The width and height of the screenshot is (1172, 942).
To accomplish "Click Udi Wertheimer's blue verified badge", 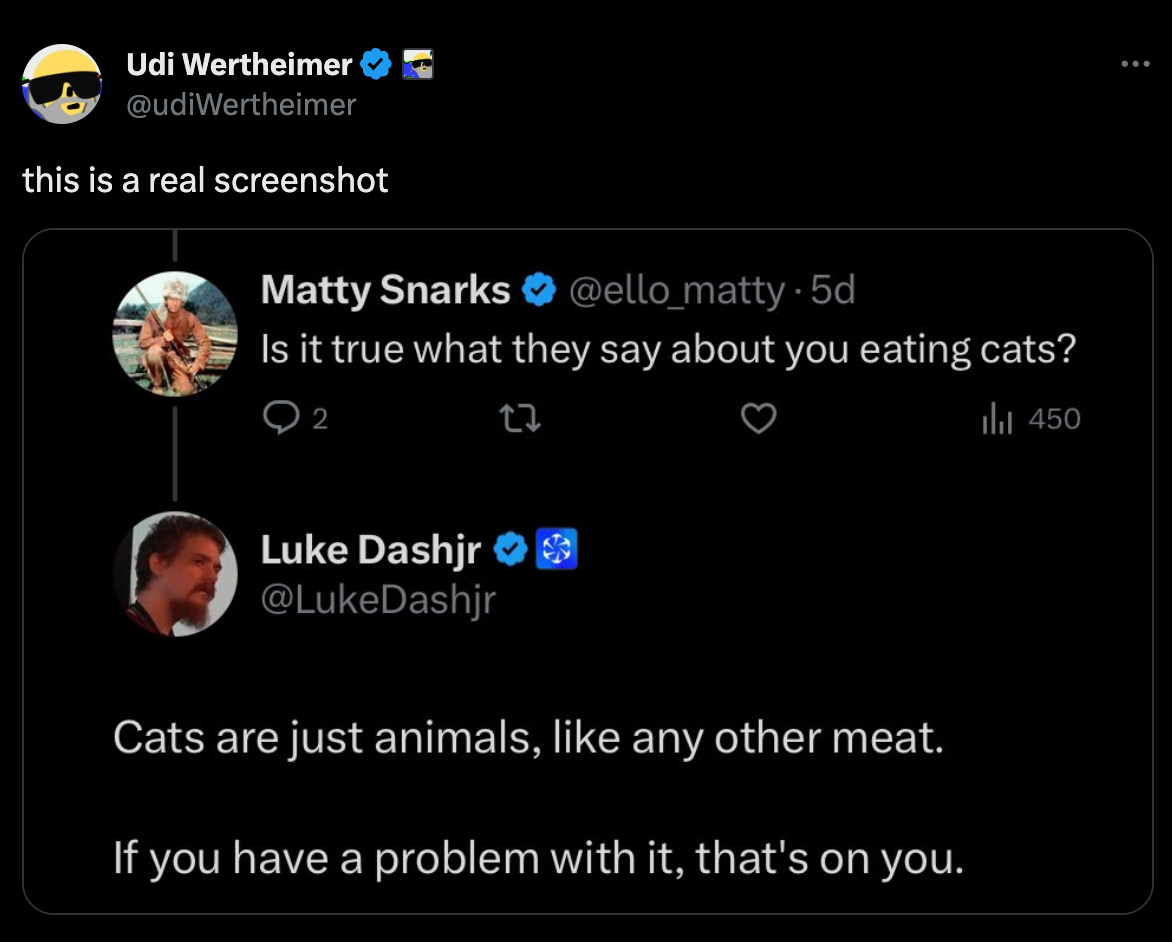I will pyautogui.click(x=376, y=66).
